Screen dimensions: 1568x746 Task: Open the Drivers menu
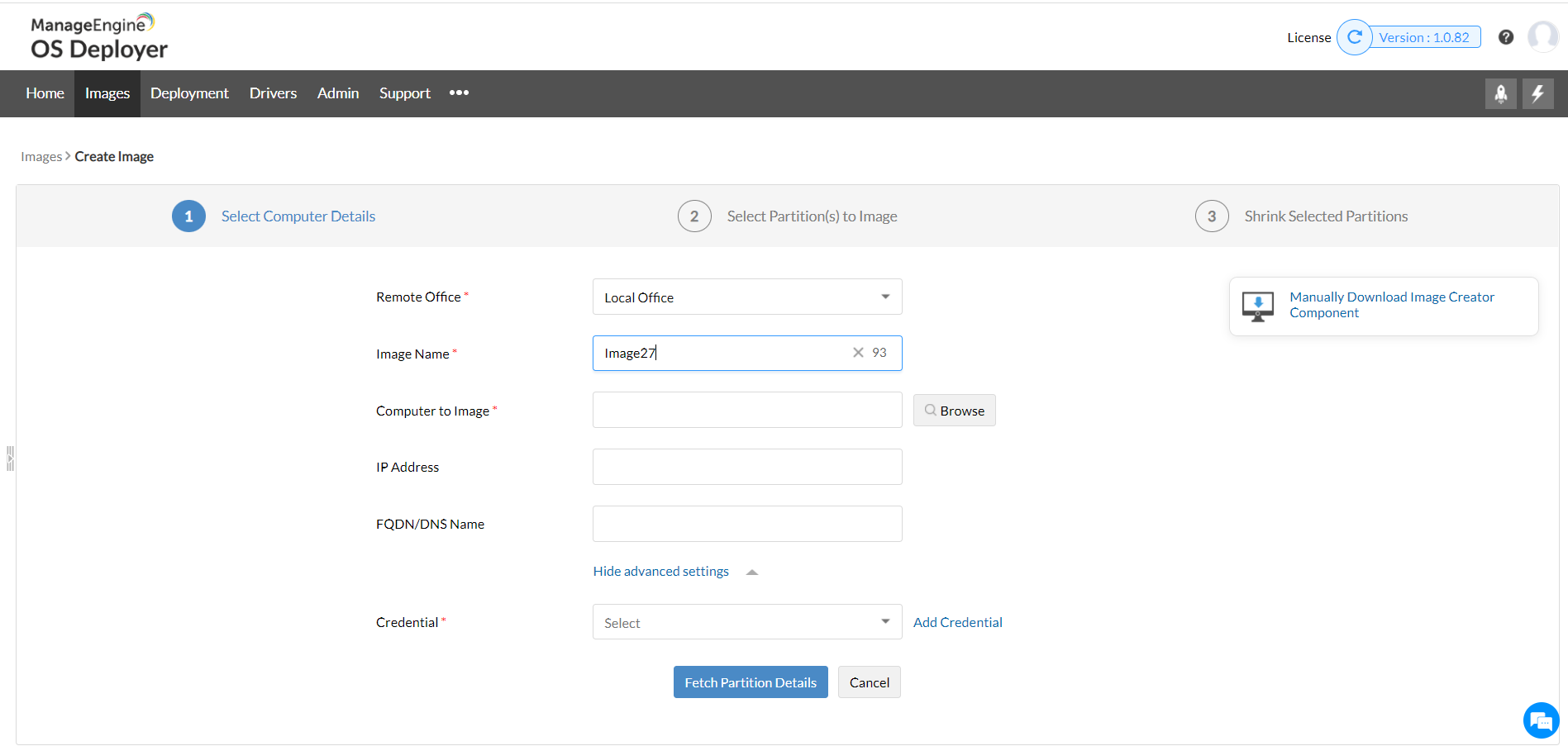tap(273, 93)
